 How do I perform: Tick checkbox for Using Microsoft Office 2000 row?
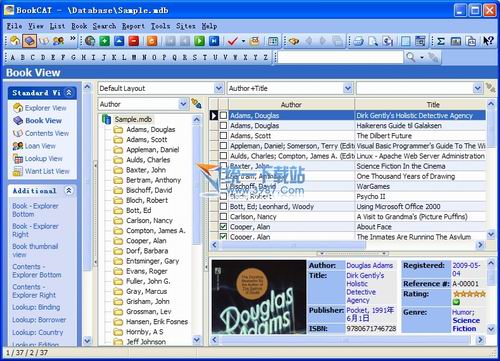click(x=223, y=206)
